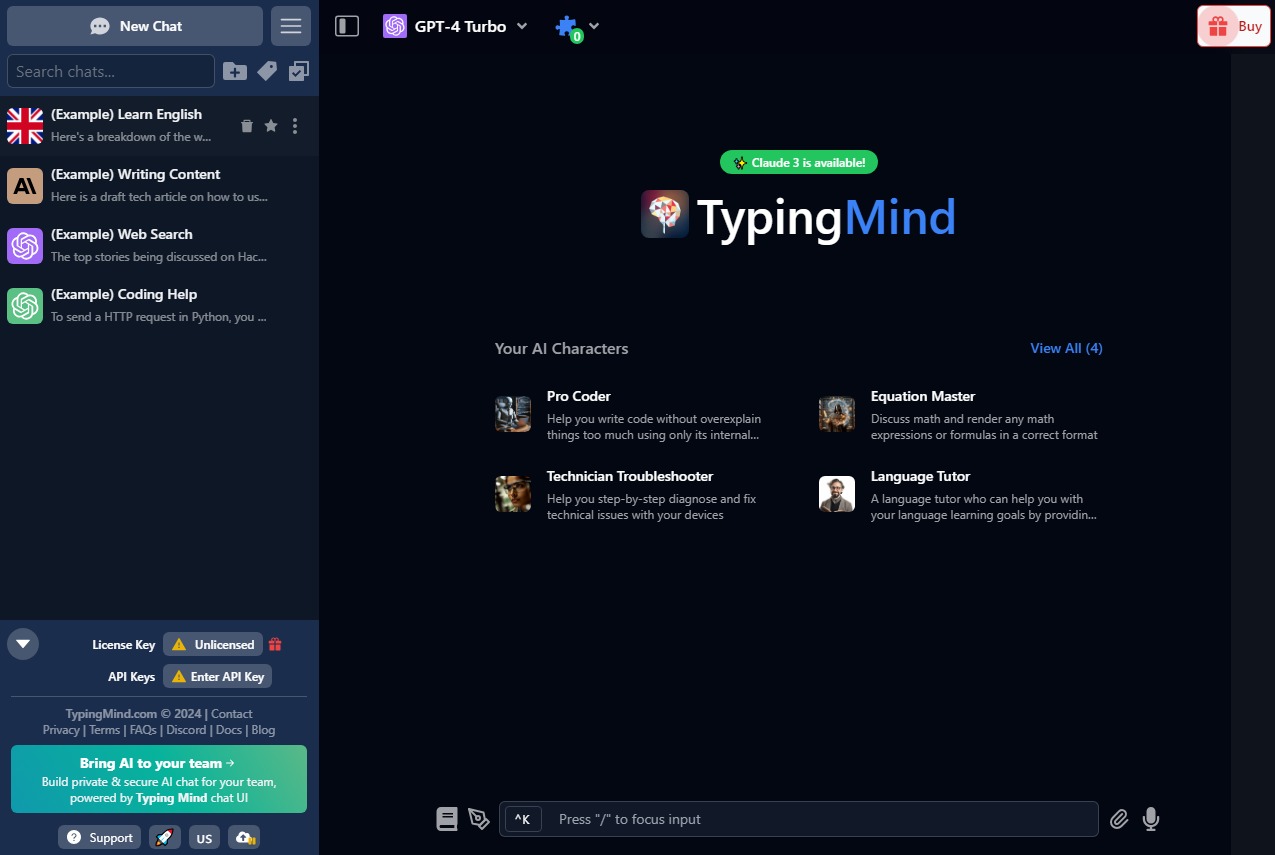
Task: Start a New Chat
Action: coord(135,26)
